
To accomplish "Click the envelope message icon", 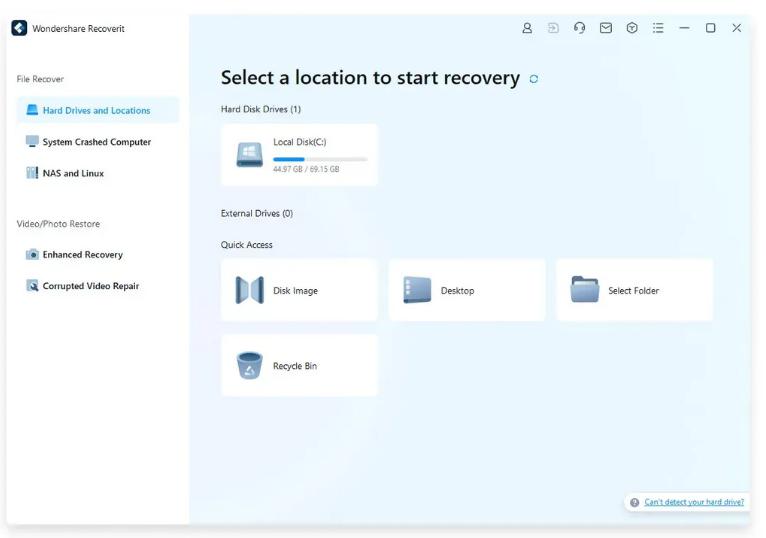I will click(605, 28).
